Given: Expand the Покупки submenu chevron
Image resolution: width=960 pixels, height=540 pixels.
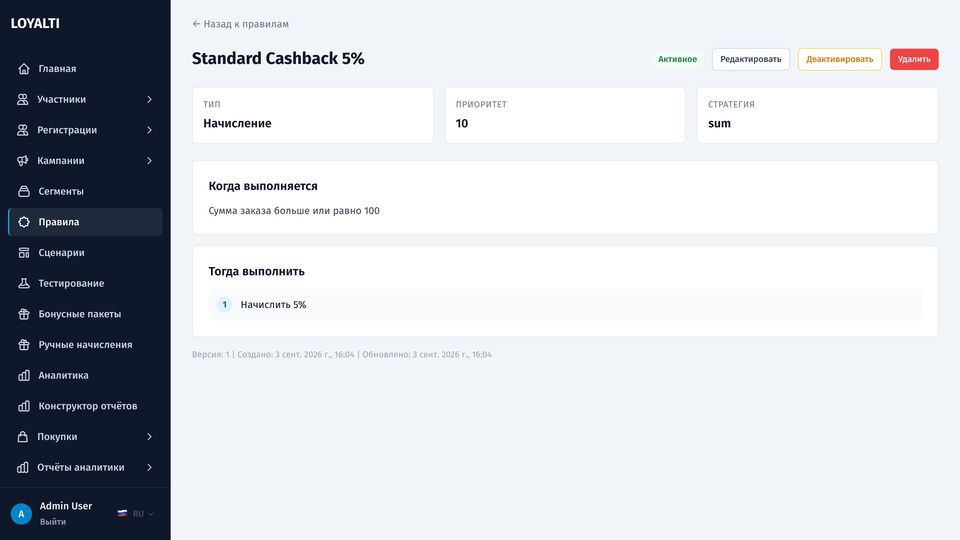Looking at the screenshot, I should pos(149,436).
